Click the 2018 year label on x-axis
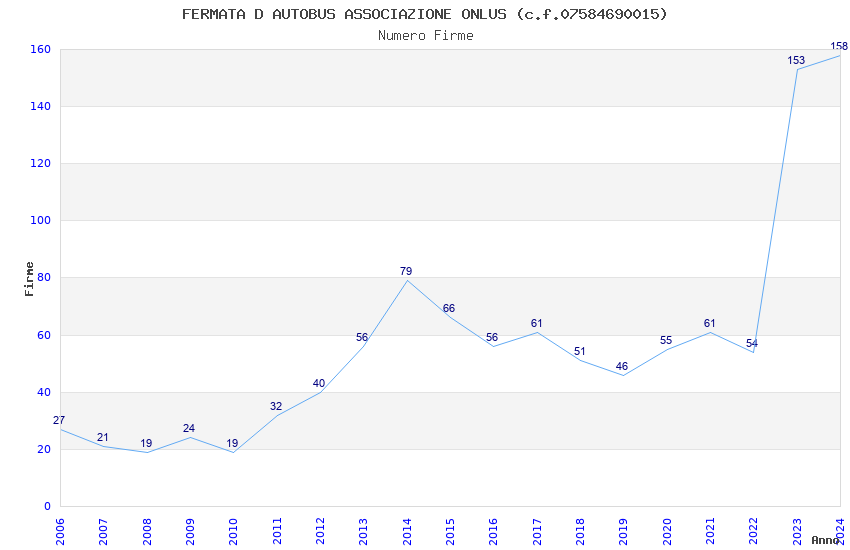The height and width of the screenshot is (550, 850). pyautogui.click(x=580, y=531)
